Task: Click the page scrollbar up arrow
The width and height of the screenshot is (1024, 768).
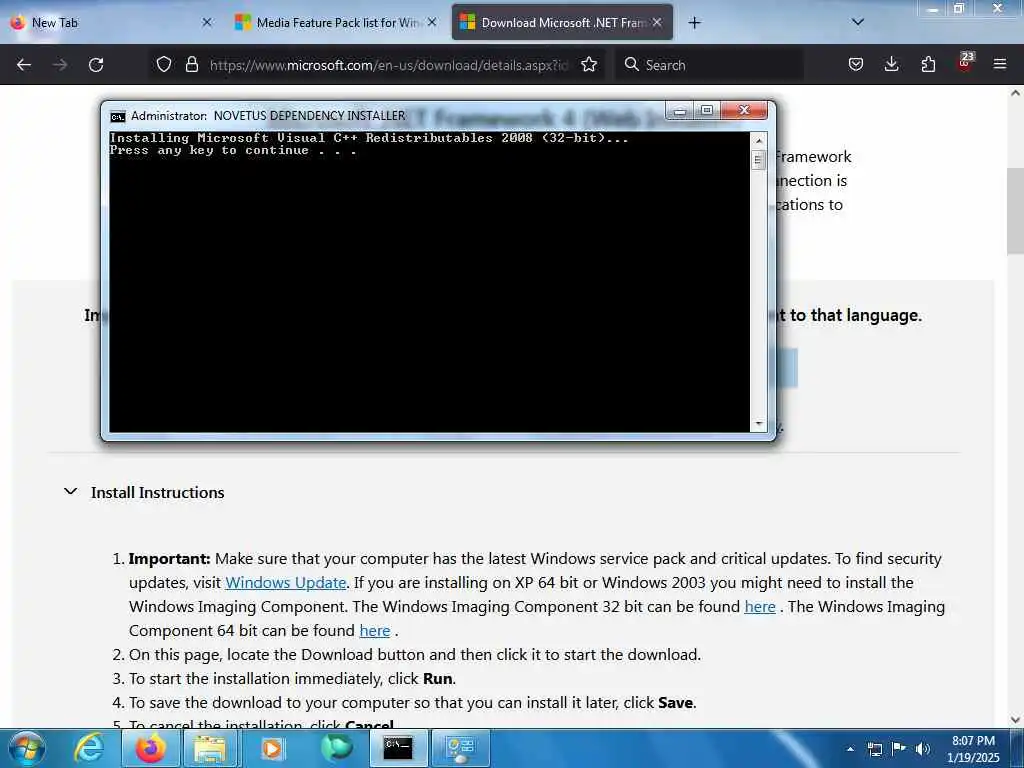Action: click(x=1015, y=93)
